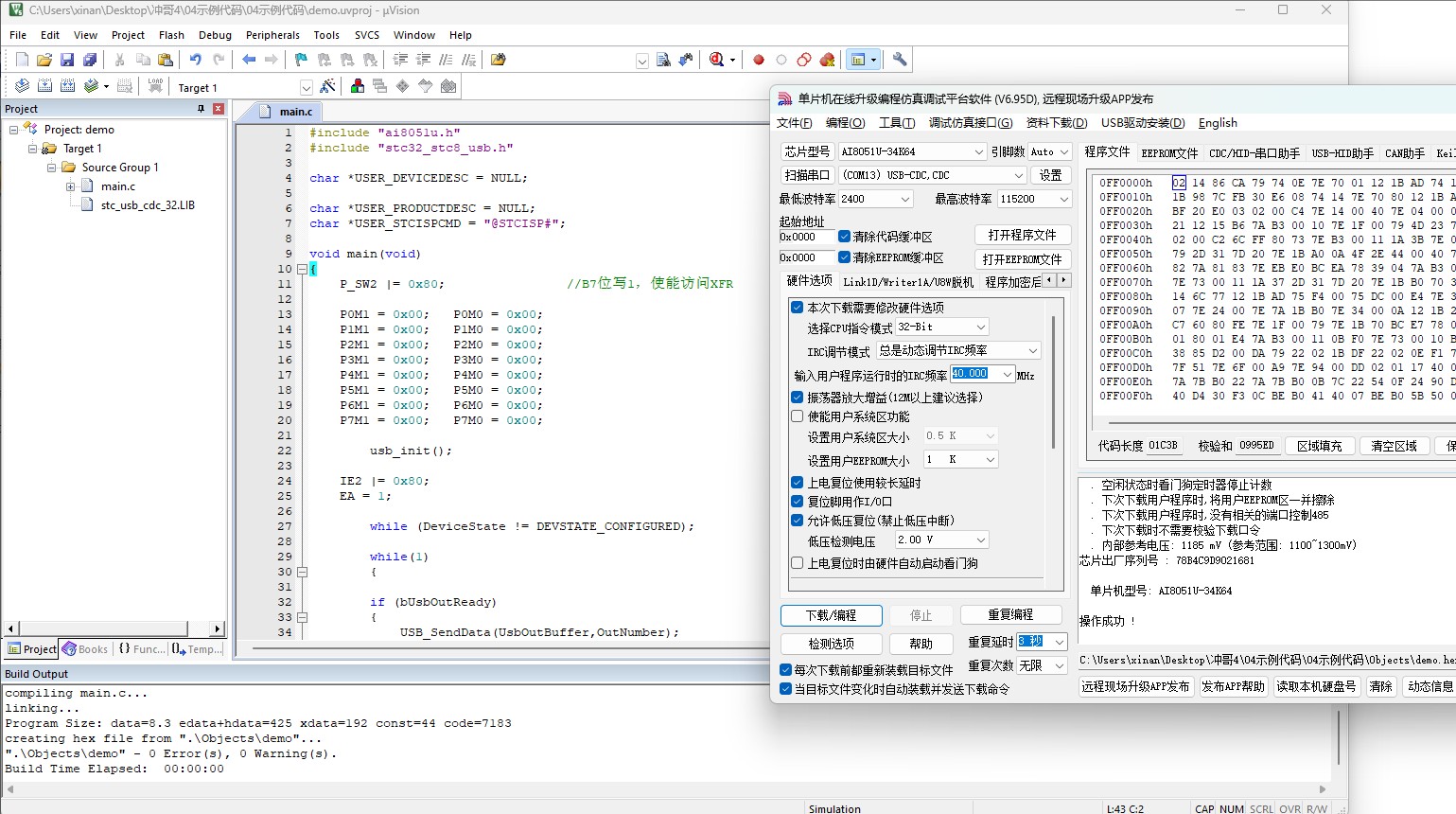Collapse the Source Group 1 tree node

pyautogui.click(x=52, y=168)
